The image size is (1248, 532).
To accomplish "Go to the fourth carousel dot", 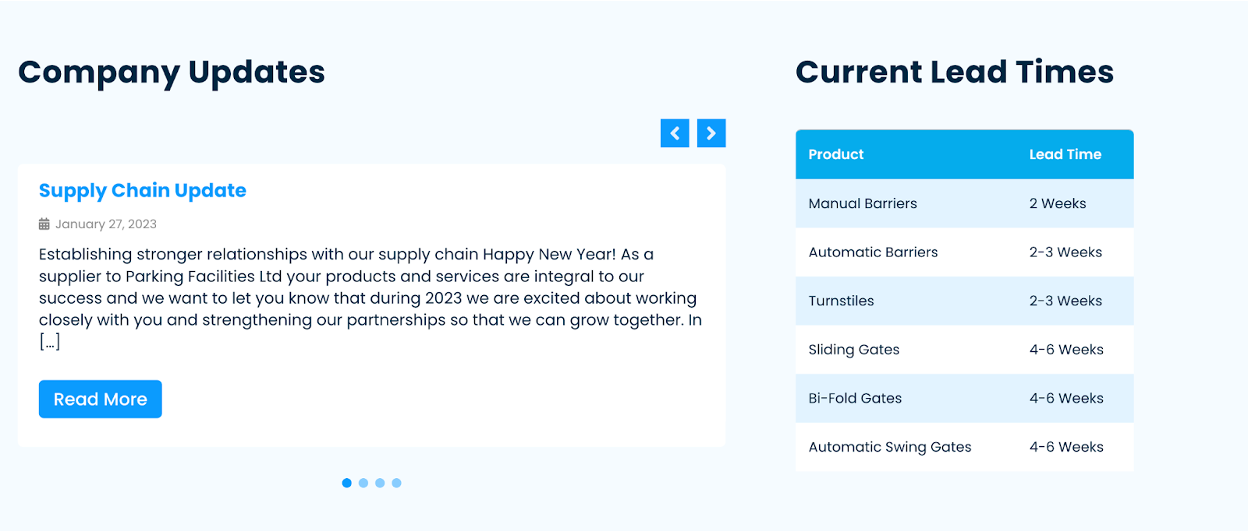I will 397,483.
